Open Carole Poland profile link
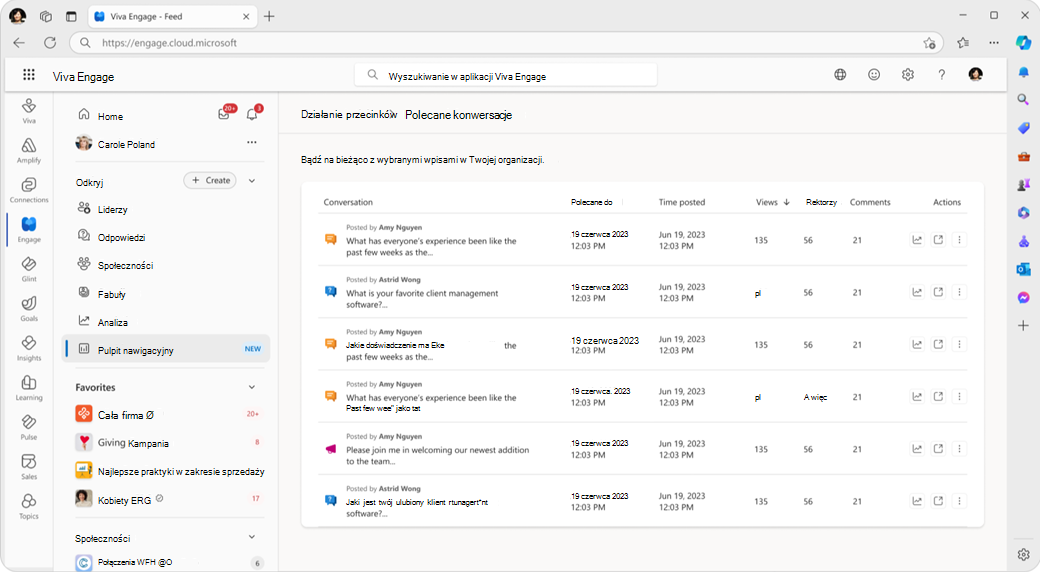1040x572 pixels. (126, 144)
